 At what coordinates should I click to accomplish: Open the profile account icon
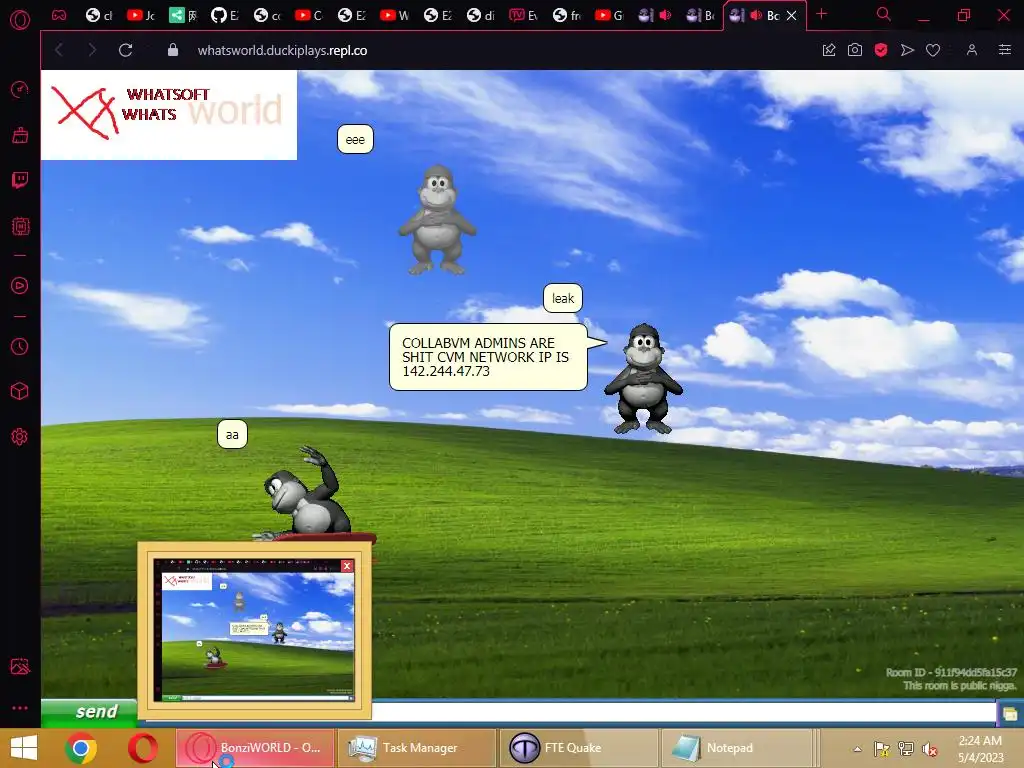[972, 50]
